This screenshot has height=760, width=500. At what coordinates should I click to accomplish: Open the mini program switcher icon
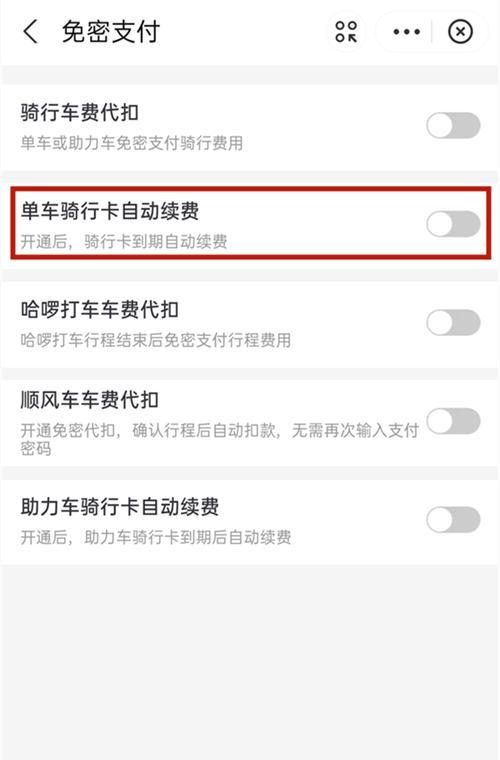click(x=346, y=32)
